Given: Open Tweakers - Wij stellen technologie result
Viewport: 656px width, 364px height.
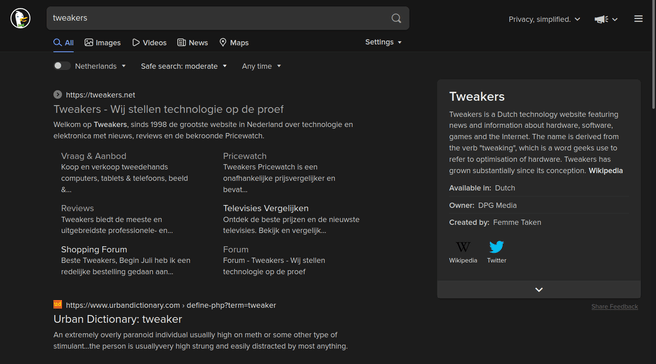Looking at the screenshot, I should [169, 109].
